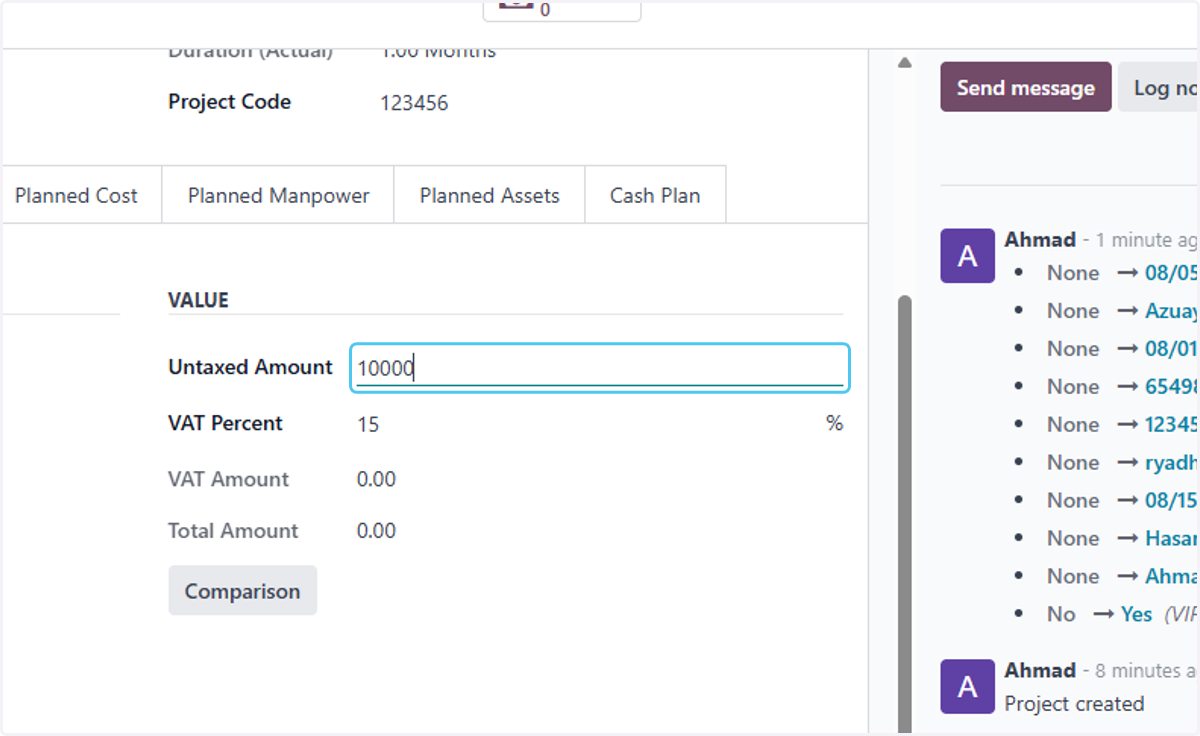
Task: Click the Total Amount label
Action: (x=233, y=531)
